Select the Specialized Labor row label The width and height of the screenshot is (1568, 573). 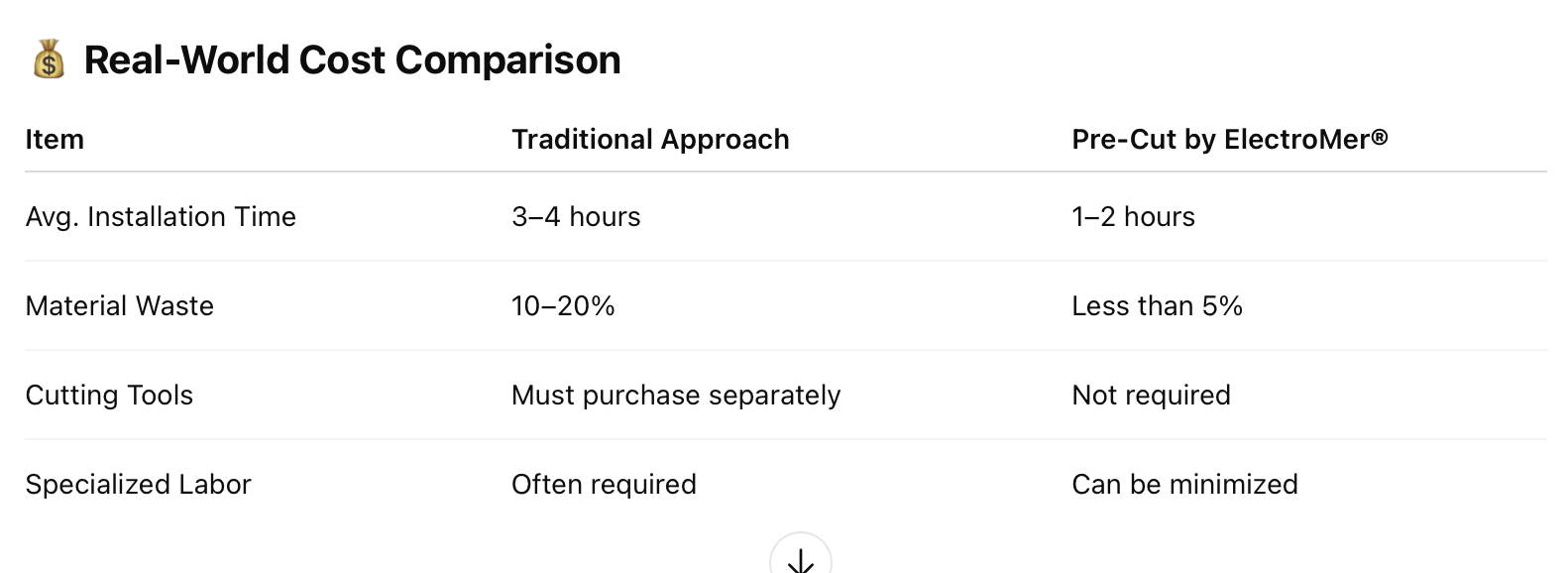coord(138,485)
